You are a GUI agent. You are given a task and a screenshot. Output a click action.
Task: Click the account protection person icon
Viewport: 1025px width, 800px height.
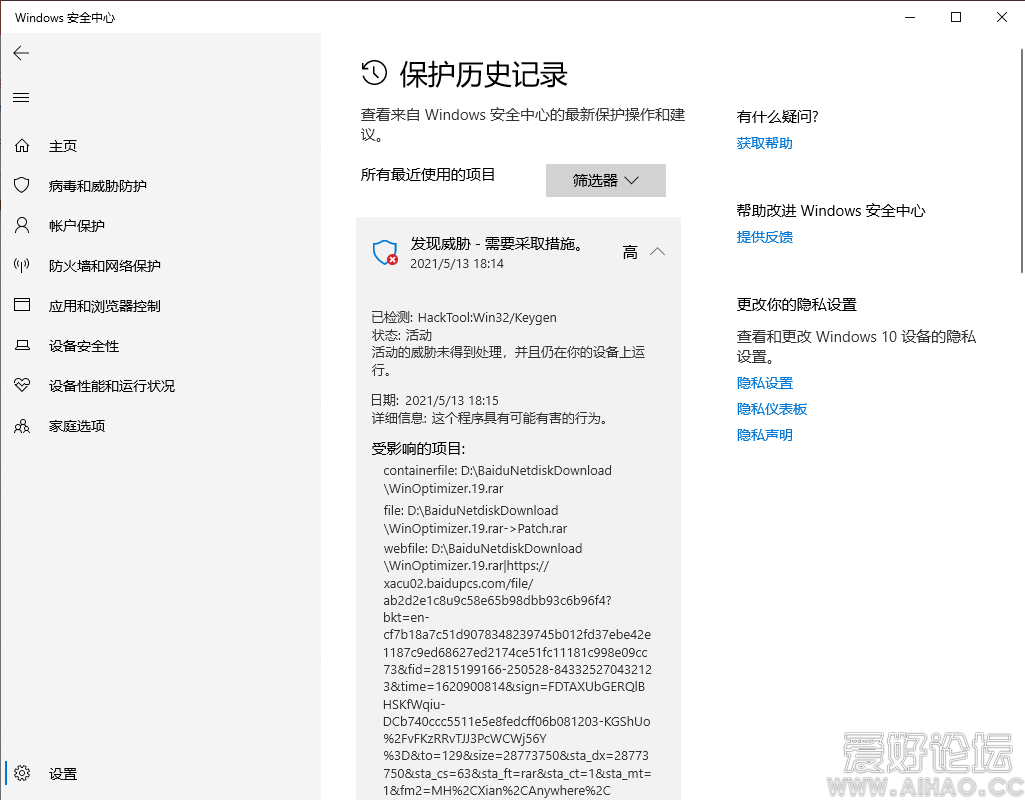tap(22, 225)
